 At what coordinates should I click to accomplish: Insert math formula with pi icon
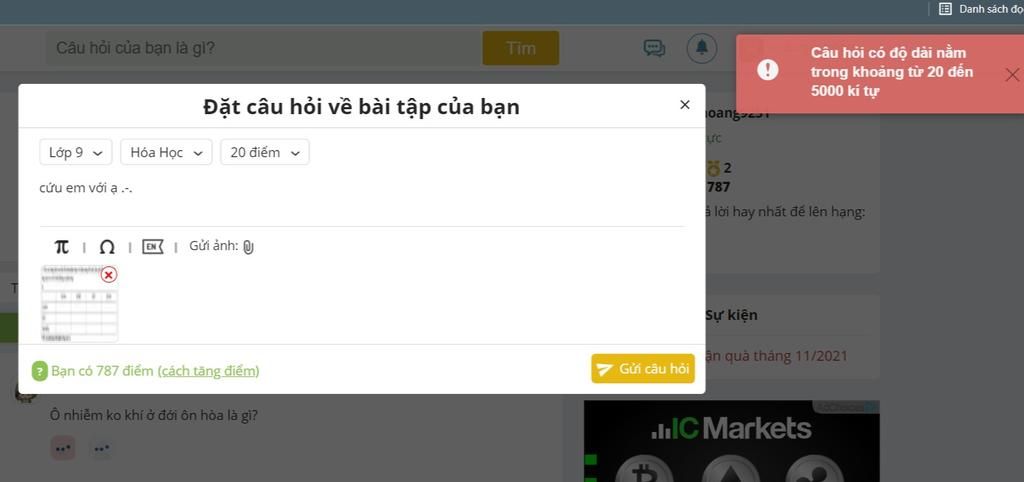(x=61, y=247)
